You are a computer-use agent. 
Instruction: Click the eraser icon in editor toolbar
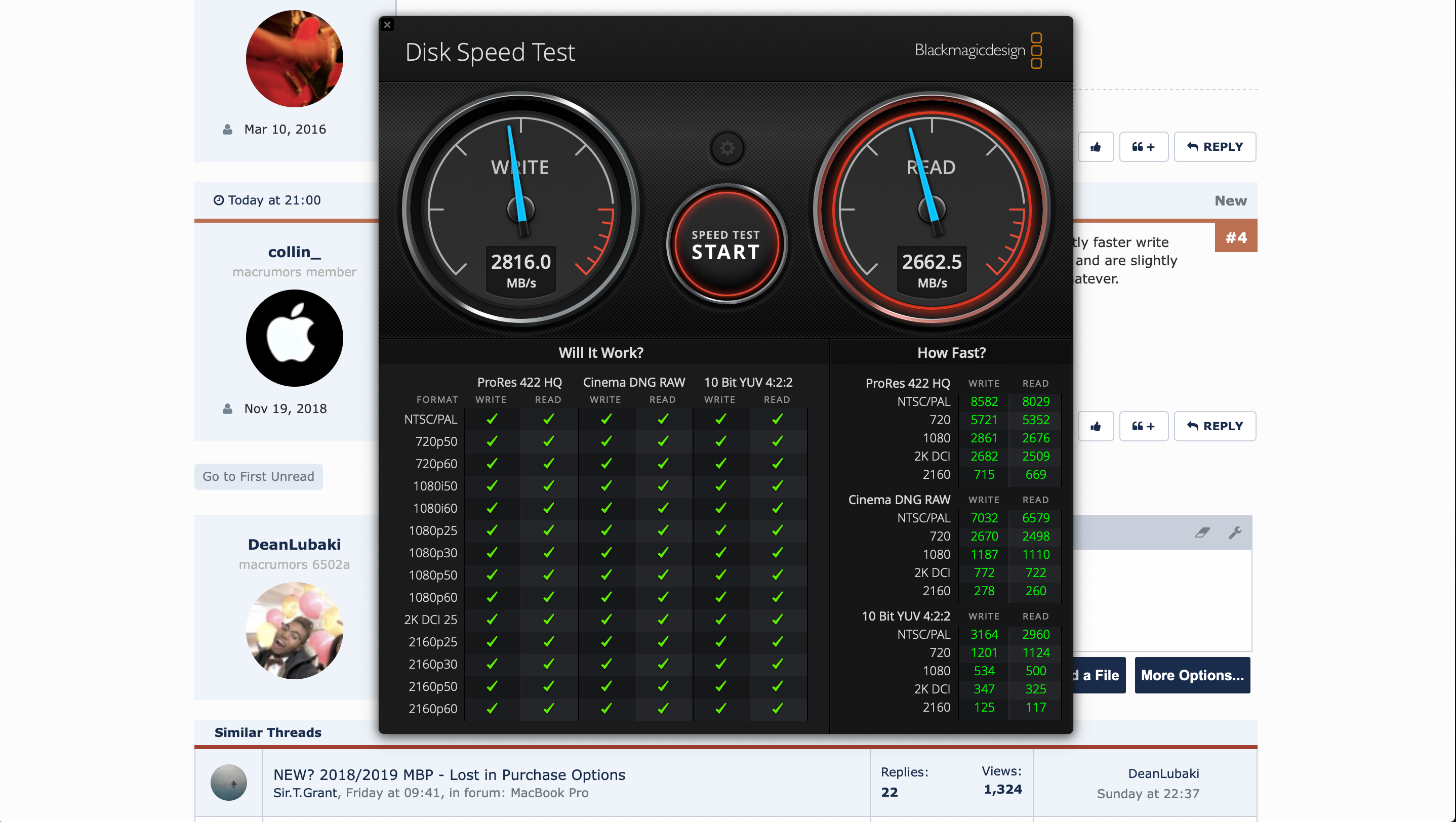(x=1202, y=532)
